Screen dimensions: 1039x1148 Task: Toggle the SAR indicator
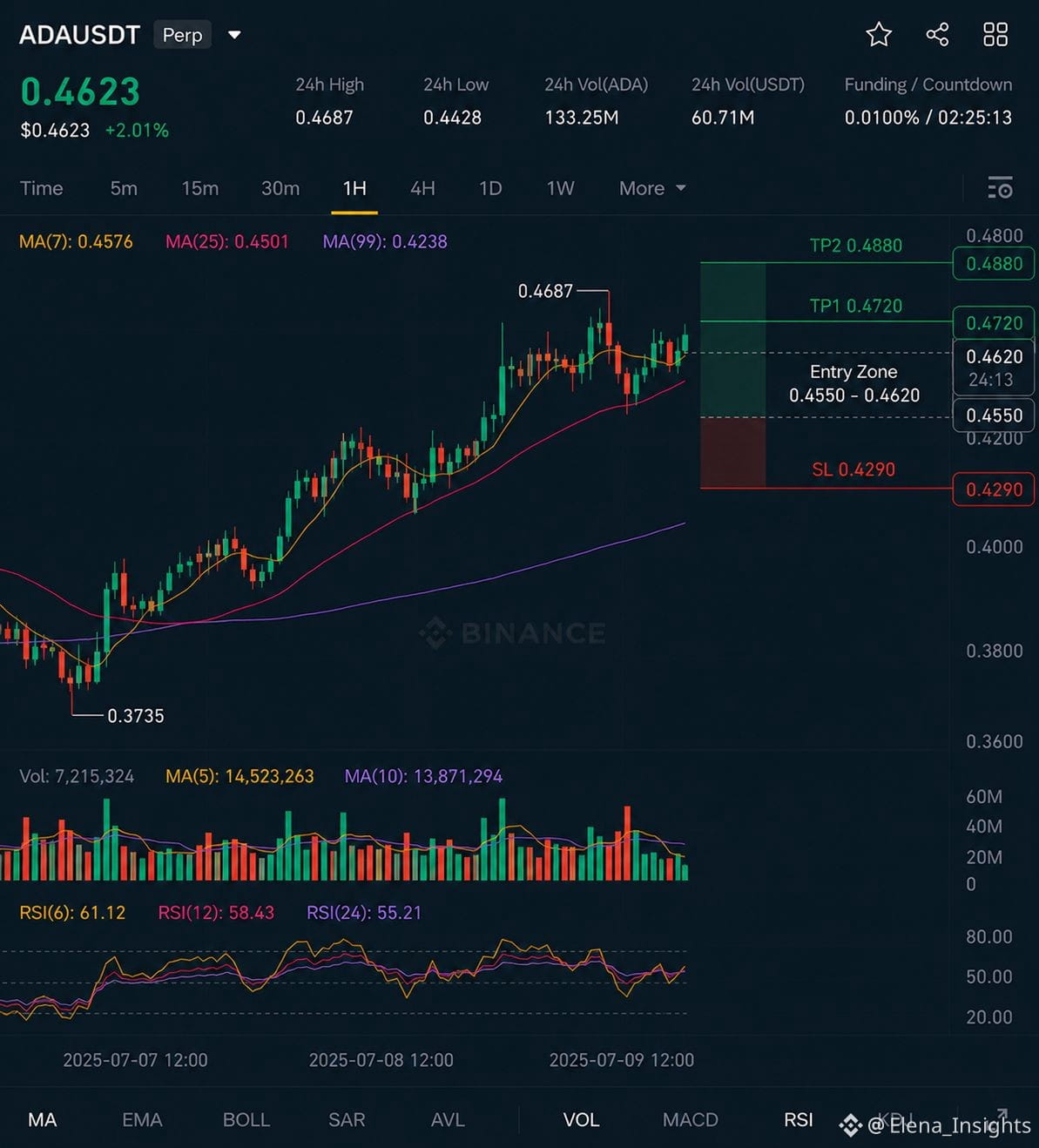pyautogui.click(x=347, y=1120)
